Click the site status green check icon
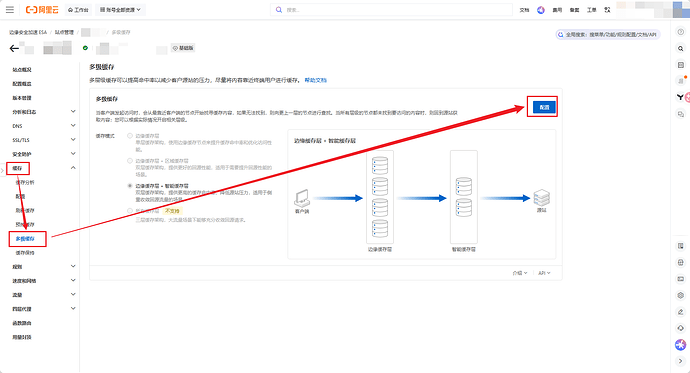 [x=85, y=48]
